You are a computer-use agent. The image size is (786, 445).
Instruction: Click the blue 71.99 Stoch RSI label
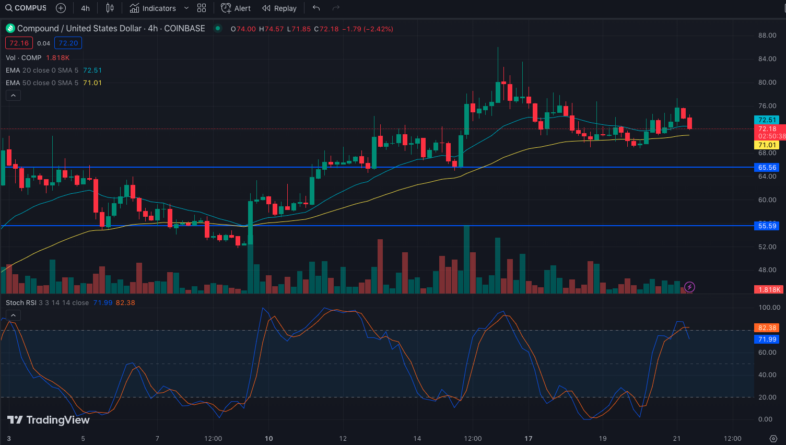point(767,339)
